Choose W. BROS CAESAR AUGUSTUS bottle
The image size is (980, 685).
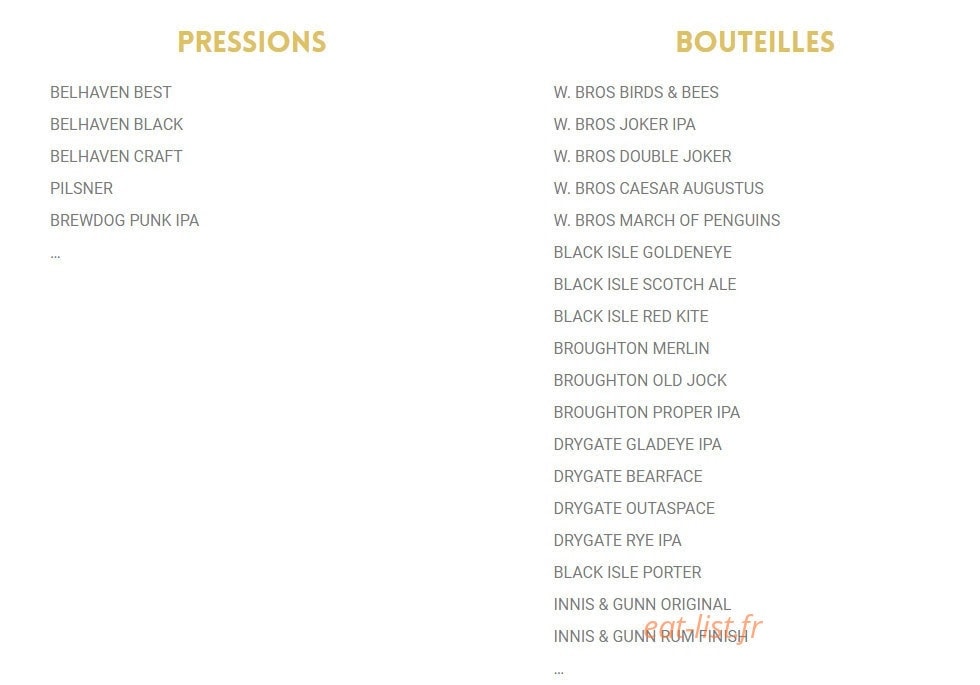(x=658, y=188)
